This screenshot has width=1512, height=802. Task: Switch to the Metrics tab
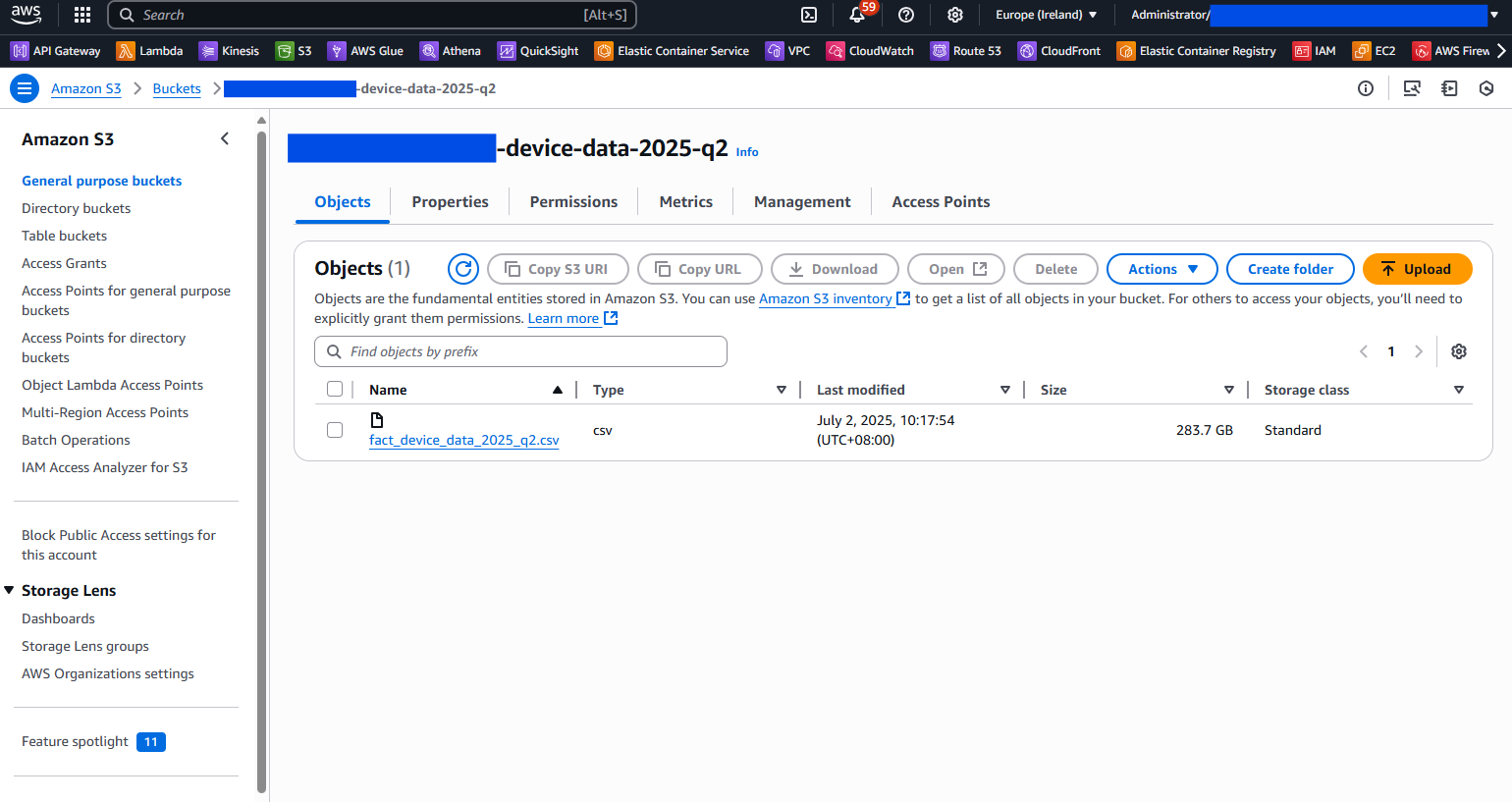pos(686,202)
